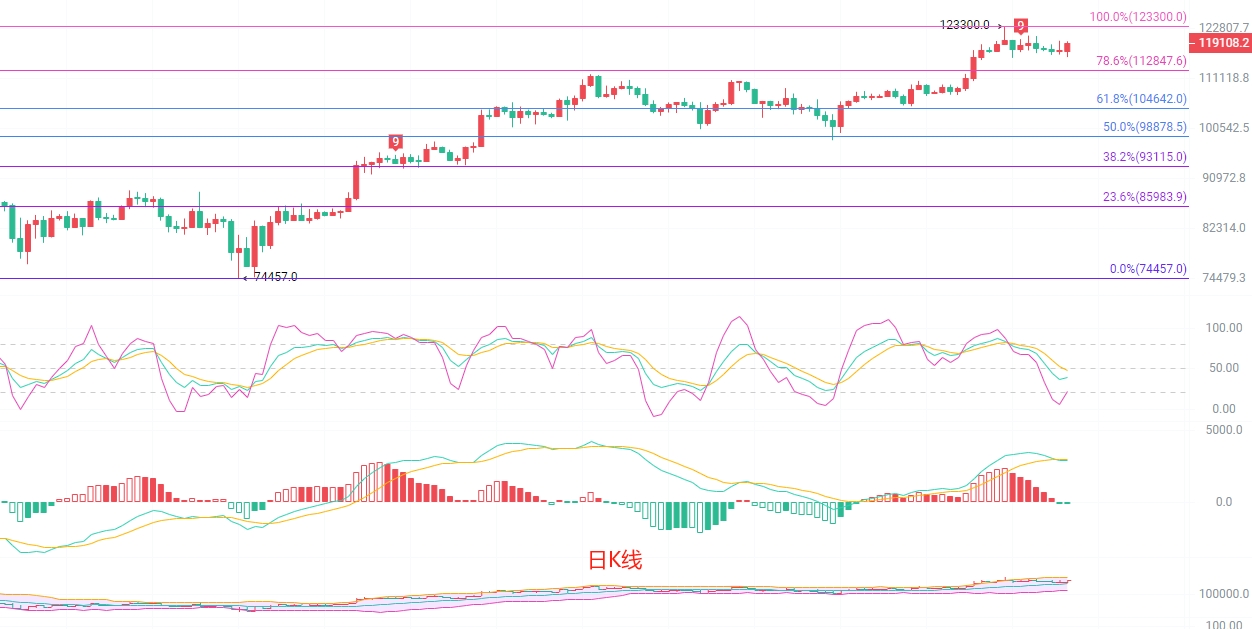
Task: Click the 50.0%(98878.5) retracement label
Action: (1144, 127)
